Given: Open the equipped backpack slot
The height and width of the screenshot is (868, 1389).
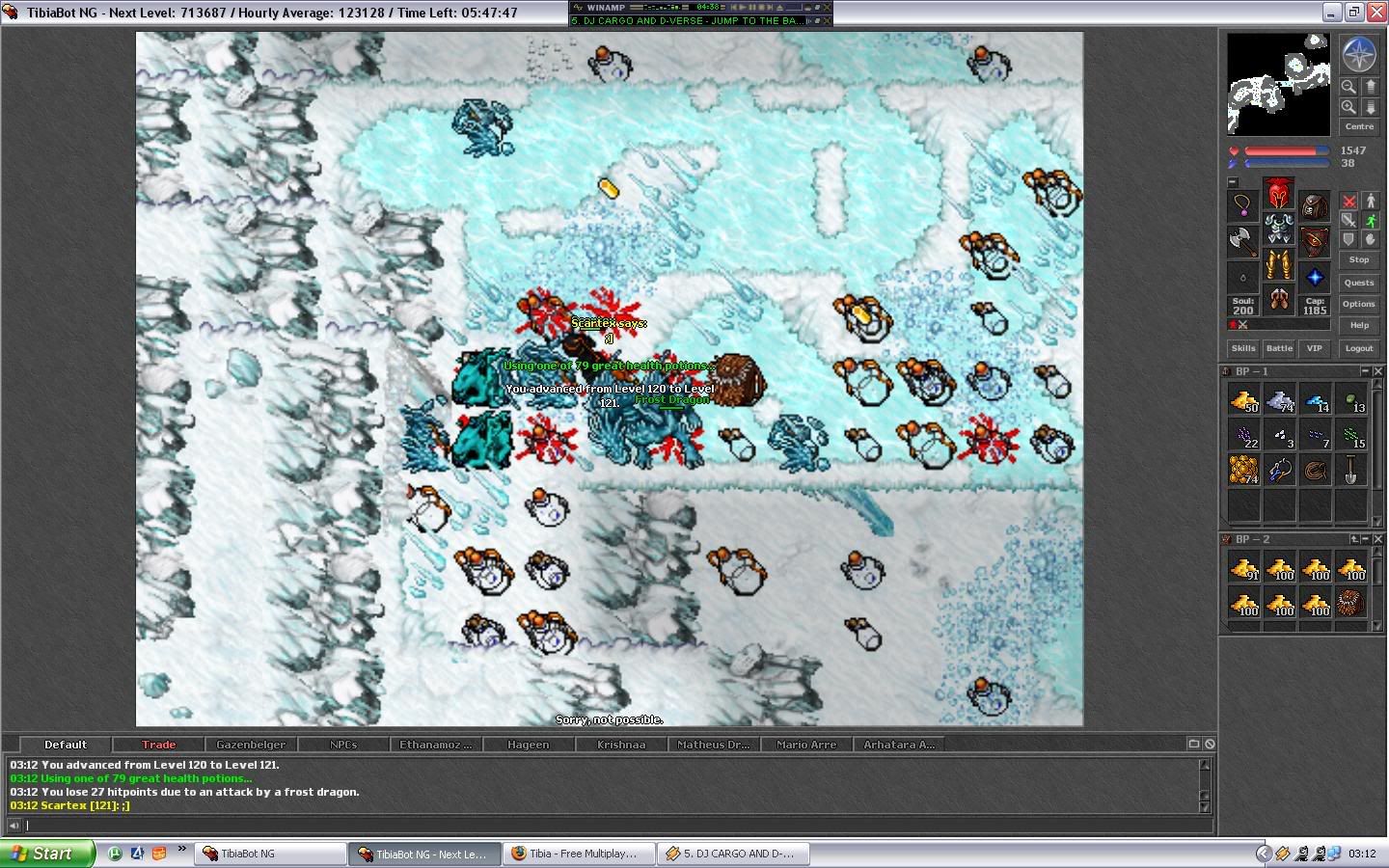Looking at the screenshot, I should (1315, 205).
